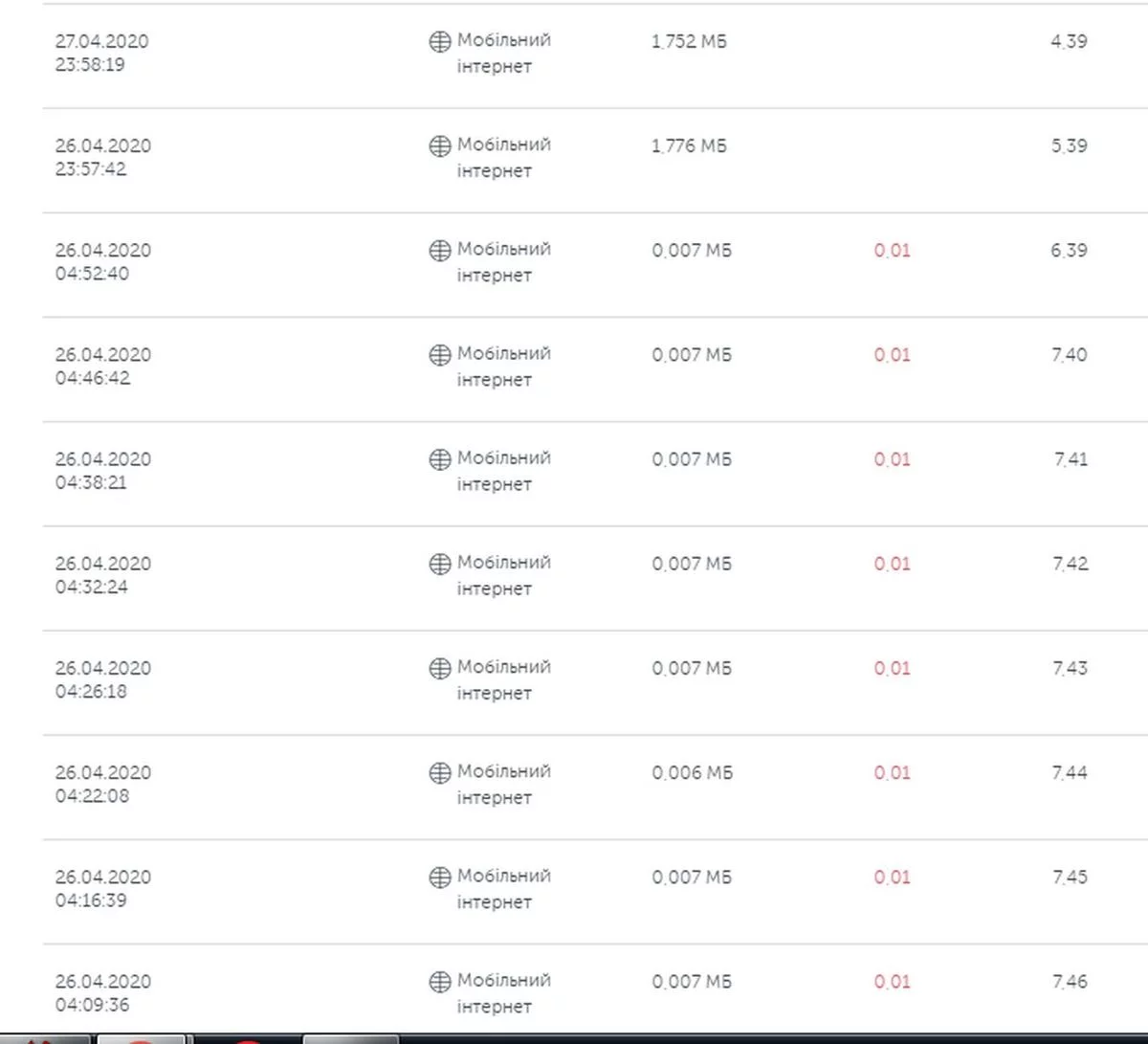
Task: Click the balance value 7,46
Action: [1070, 982]
